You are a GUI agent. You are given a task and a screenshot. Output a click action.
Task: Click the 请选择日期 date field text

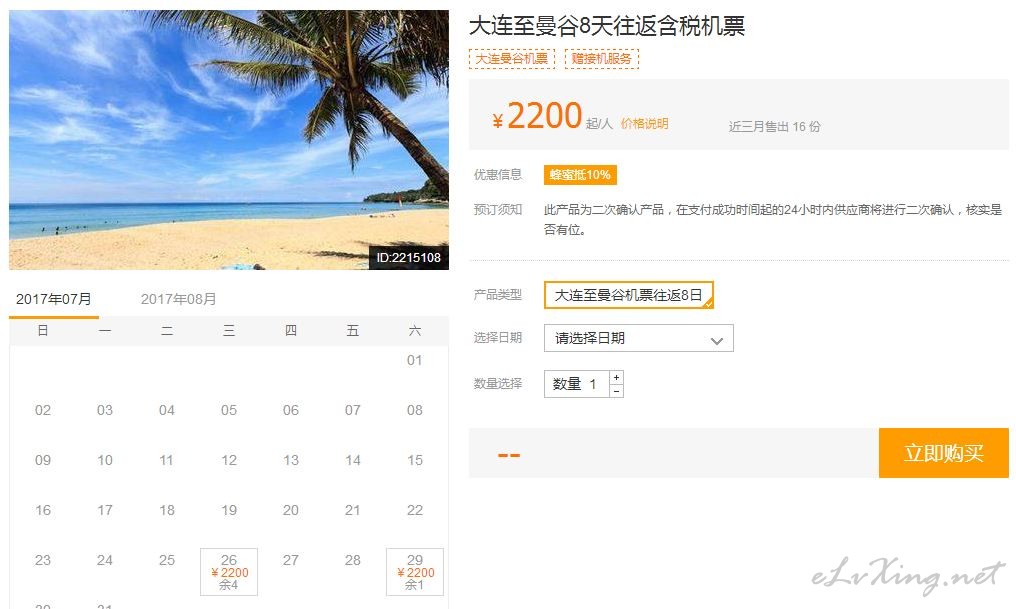(x=590, y=338)
